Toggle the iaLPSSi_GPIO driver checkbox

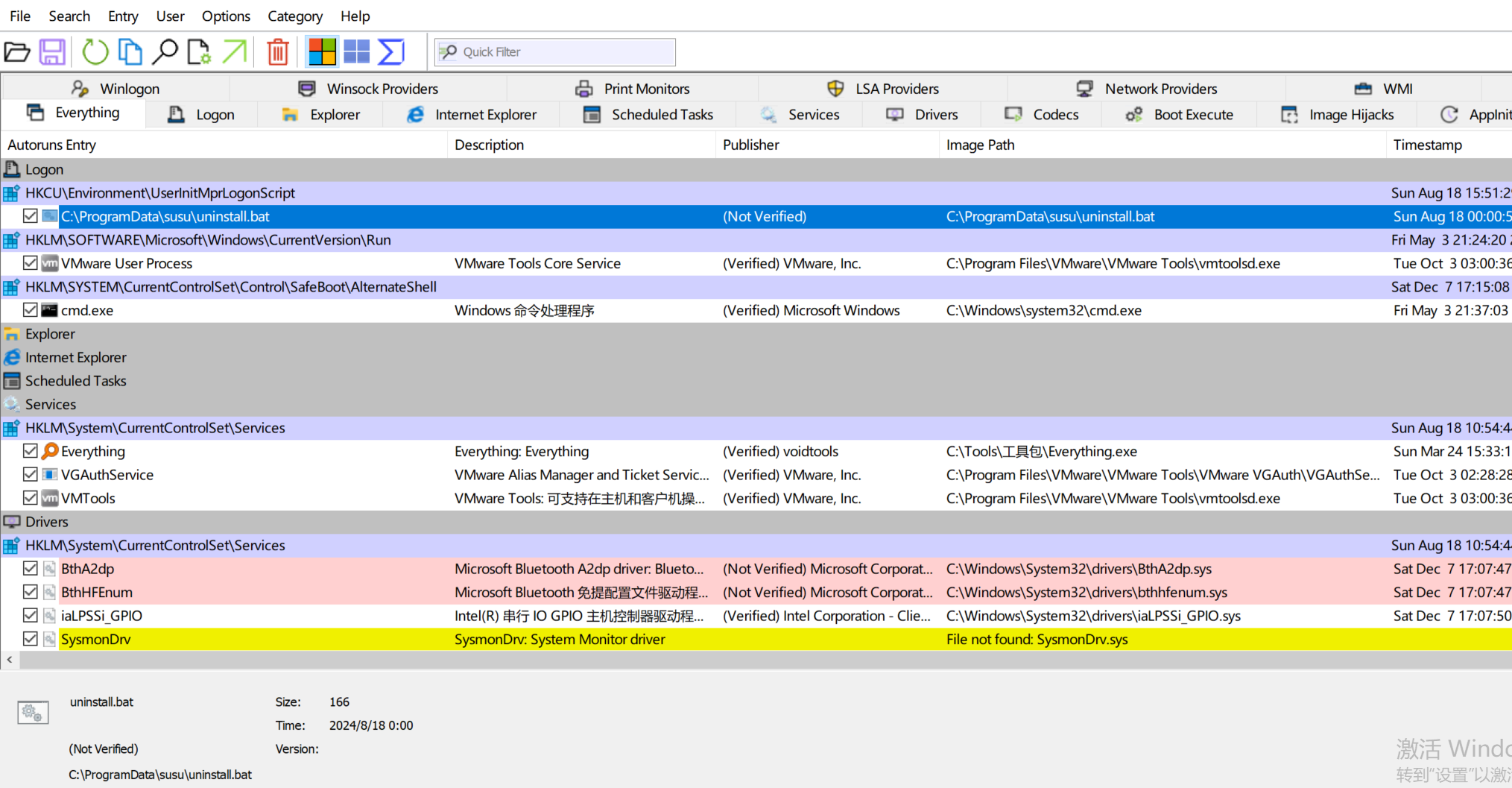(x=31, y=615)
